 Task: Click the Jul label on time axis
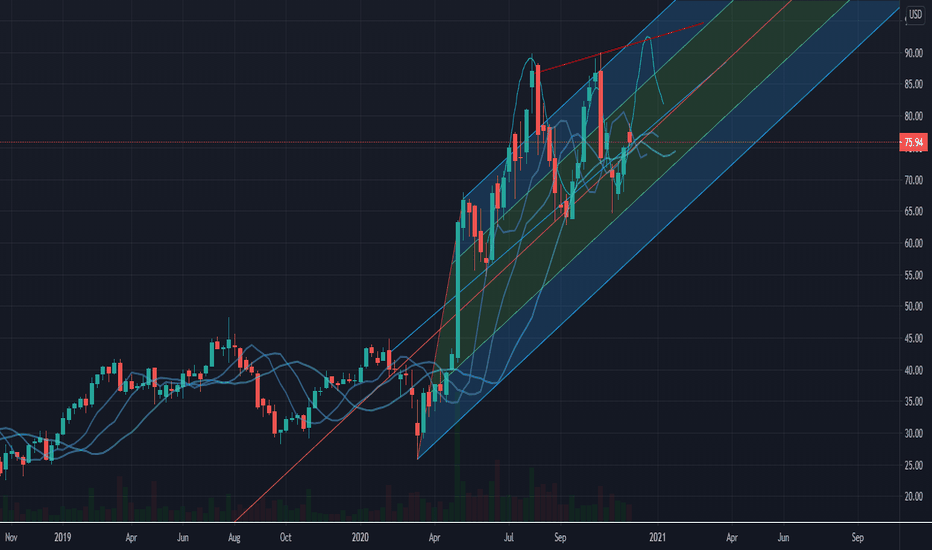(509, 538)
